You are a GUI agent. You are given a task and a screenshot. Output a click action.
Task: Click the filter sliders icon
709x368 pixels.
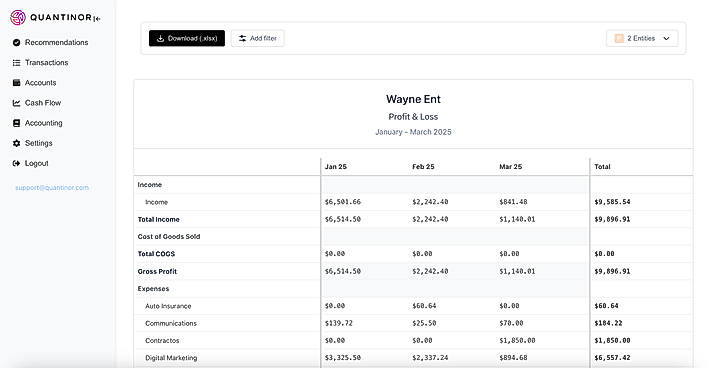point(242,38)
